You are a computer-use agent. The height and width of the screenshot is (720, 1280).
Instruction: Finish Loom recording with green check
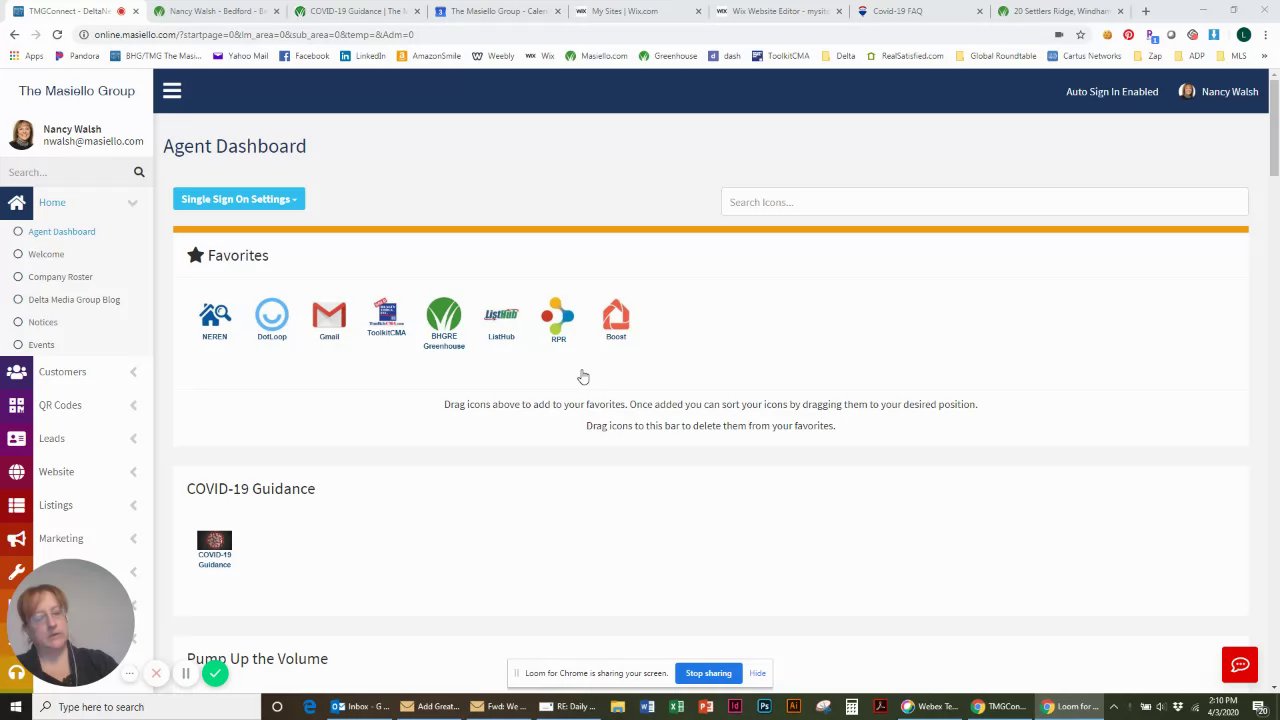(215, 674)
